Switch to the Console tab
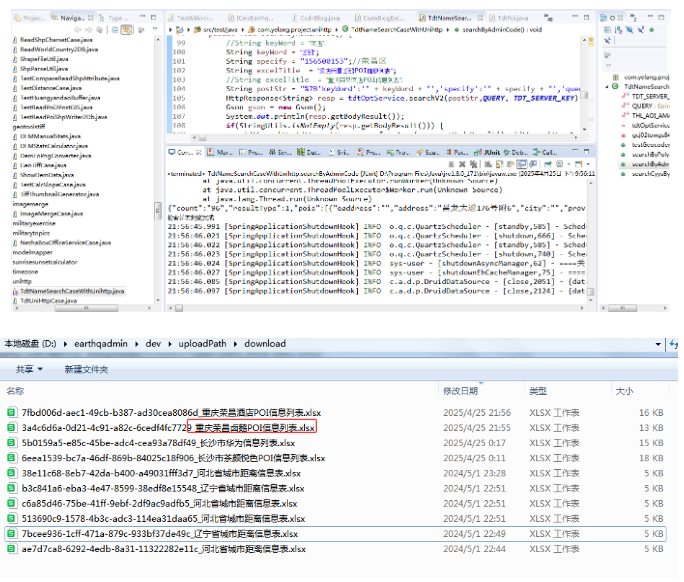The width and height of the screenshot is (684, 582). [182, 153]
